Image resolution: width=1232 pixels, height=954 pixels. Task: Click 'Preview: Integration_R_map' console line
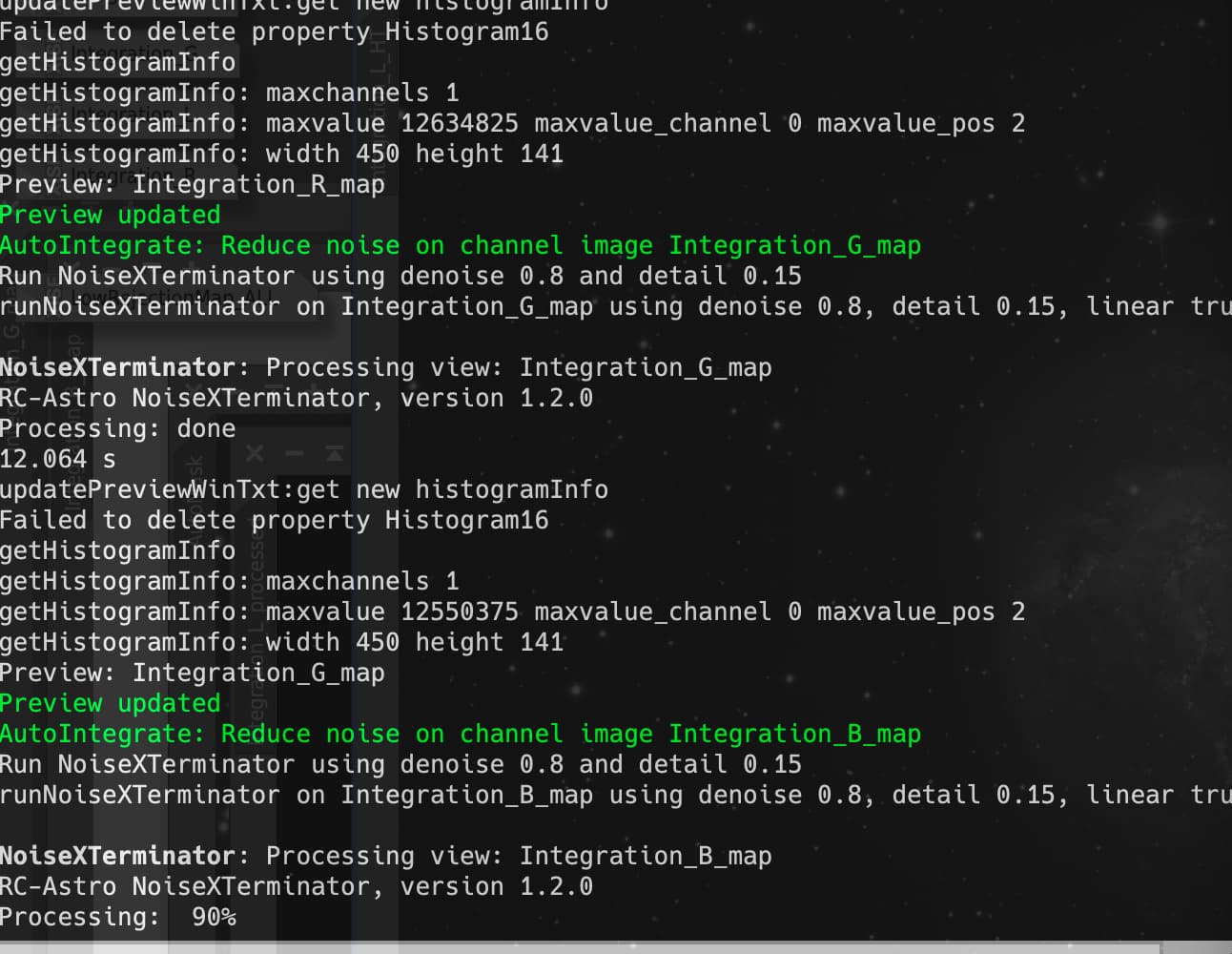pyautogui.click(x=193, y=184)
